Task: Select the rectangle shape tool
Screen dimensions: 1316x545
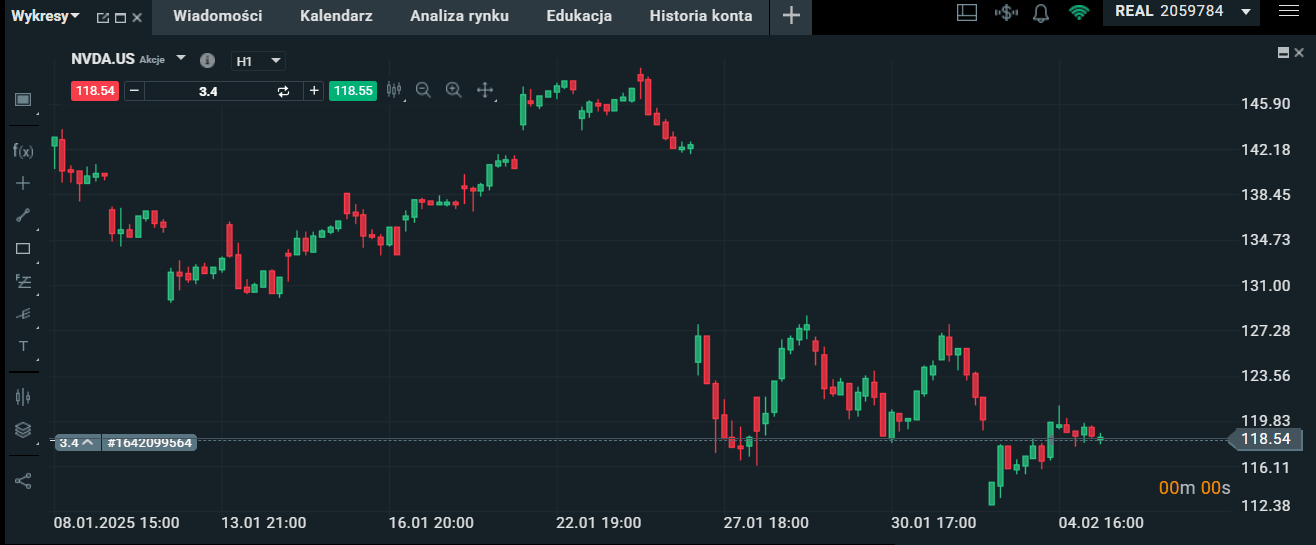Action: [23, 248]
